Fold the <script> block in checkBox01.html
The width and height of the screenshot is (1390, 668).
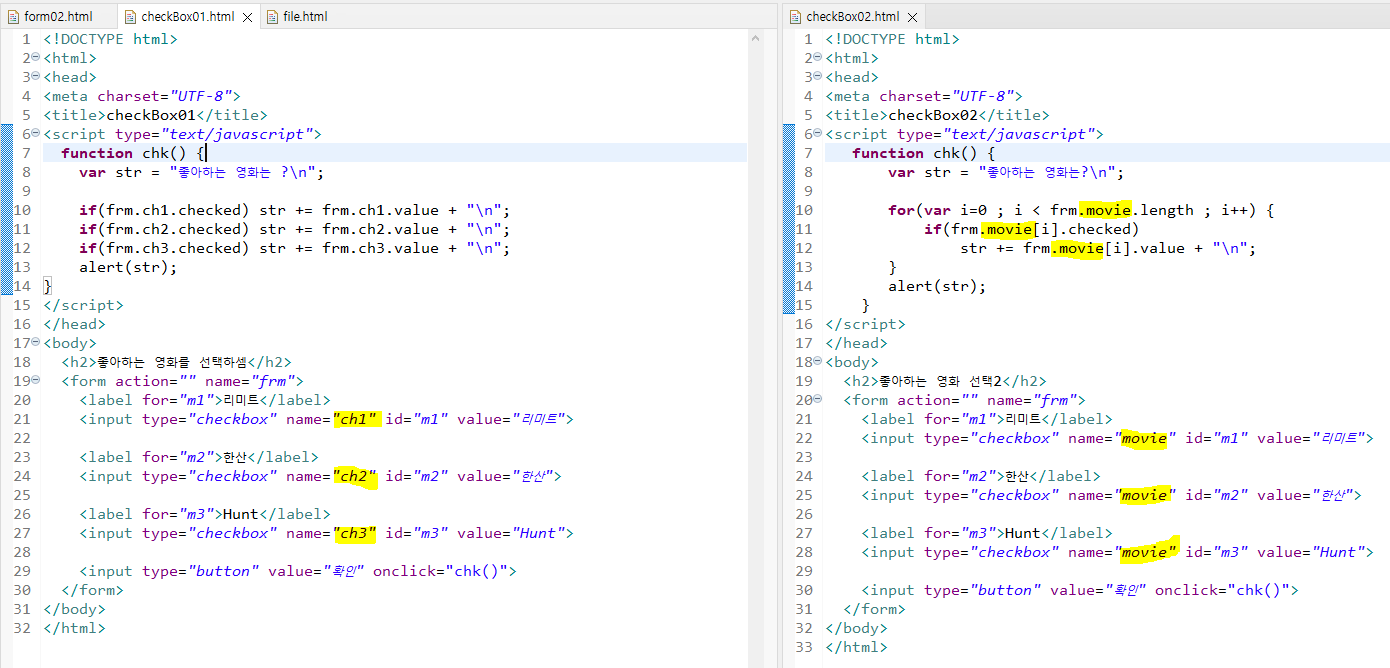click(x=35, y=134)
